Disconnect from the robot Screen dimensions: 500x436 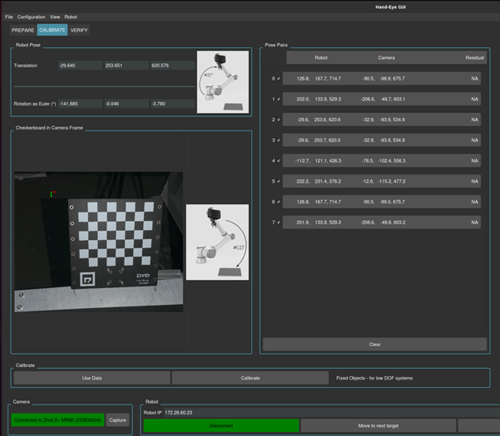pos(221,426)
